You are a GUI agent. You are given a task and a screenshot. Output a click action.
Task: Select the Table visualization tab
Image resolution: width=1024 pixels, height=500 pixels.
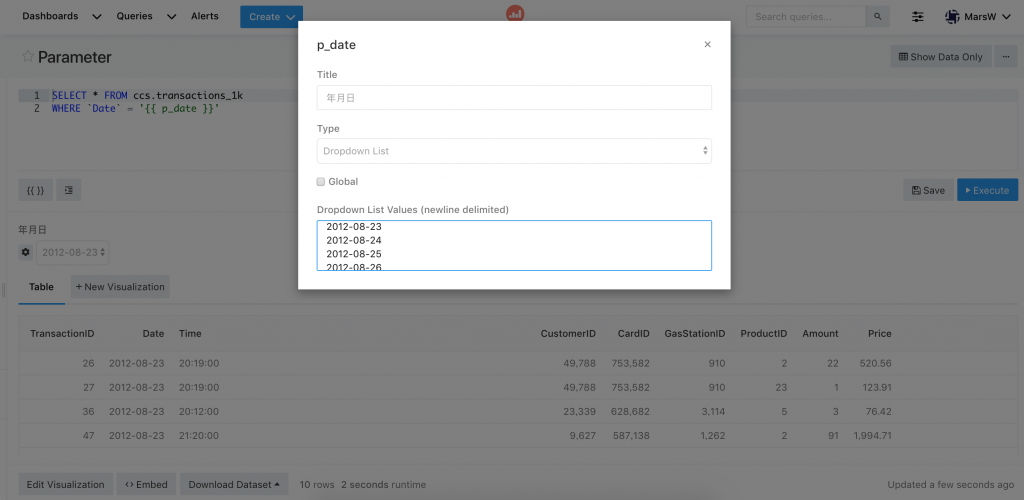pos(41,287)
